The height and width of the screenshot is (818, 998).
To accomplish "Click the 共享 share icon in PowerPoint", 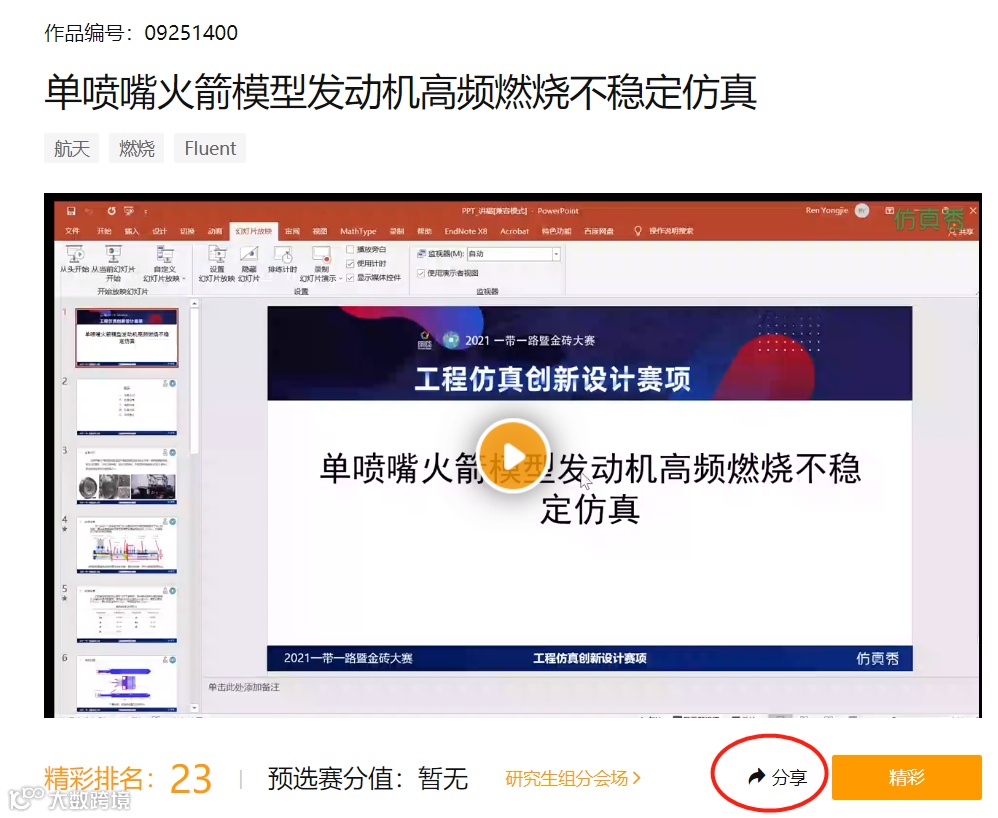I will (x=961, y=232).
